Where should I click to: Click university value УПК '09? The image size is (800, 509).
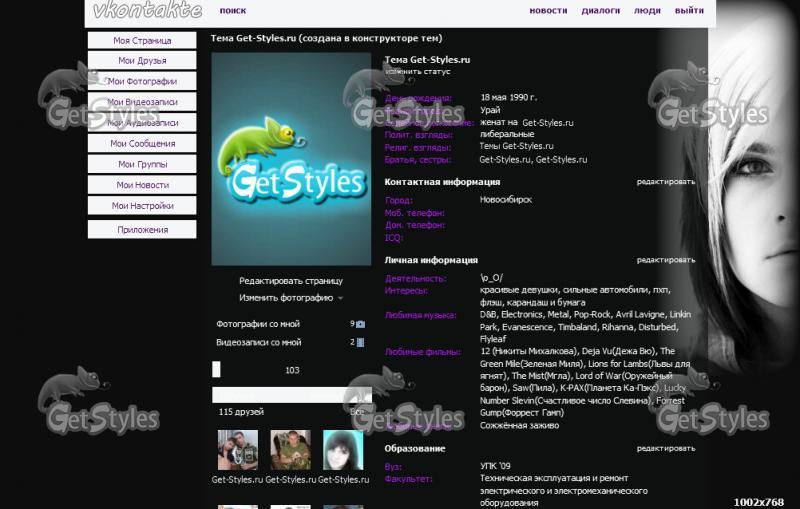495,466
